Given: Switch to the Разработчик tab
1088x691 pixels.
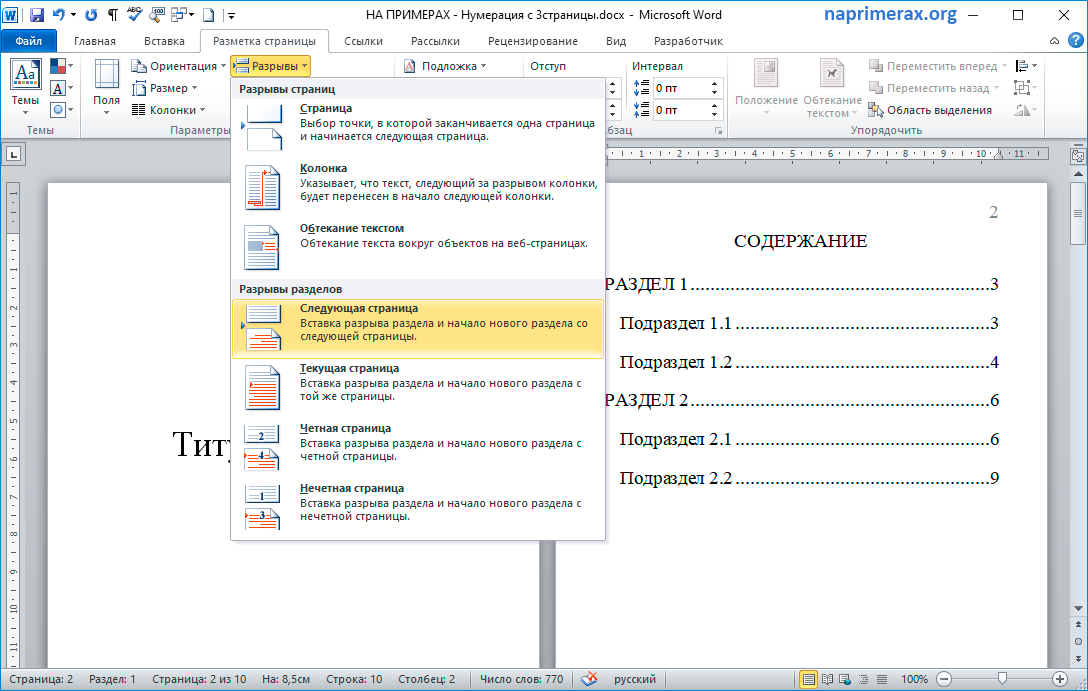Looking at the screenshot, I should tap(688, 41).
